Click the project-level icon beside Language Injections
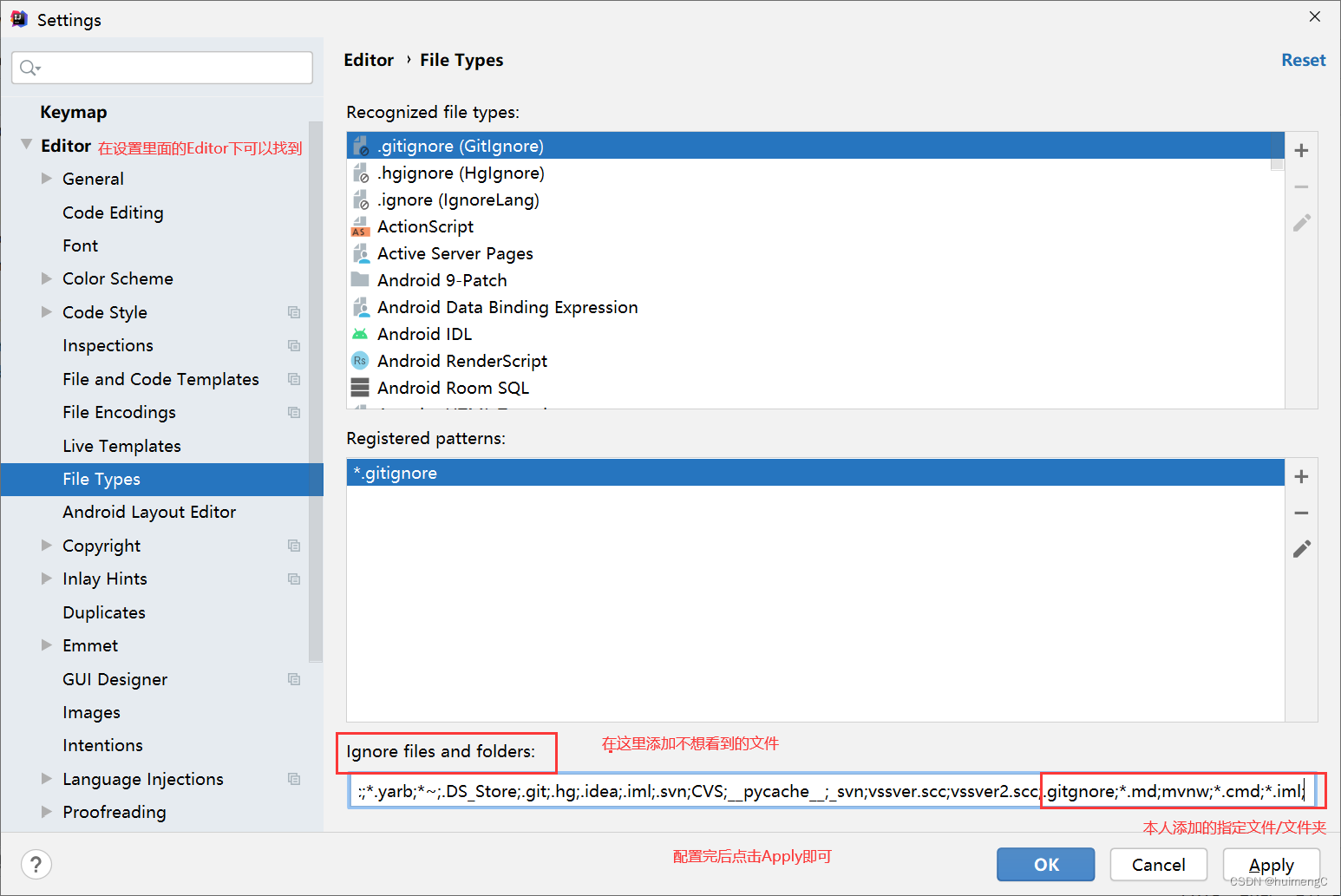 294,779
